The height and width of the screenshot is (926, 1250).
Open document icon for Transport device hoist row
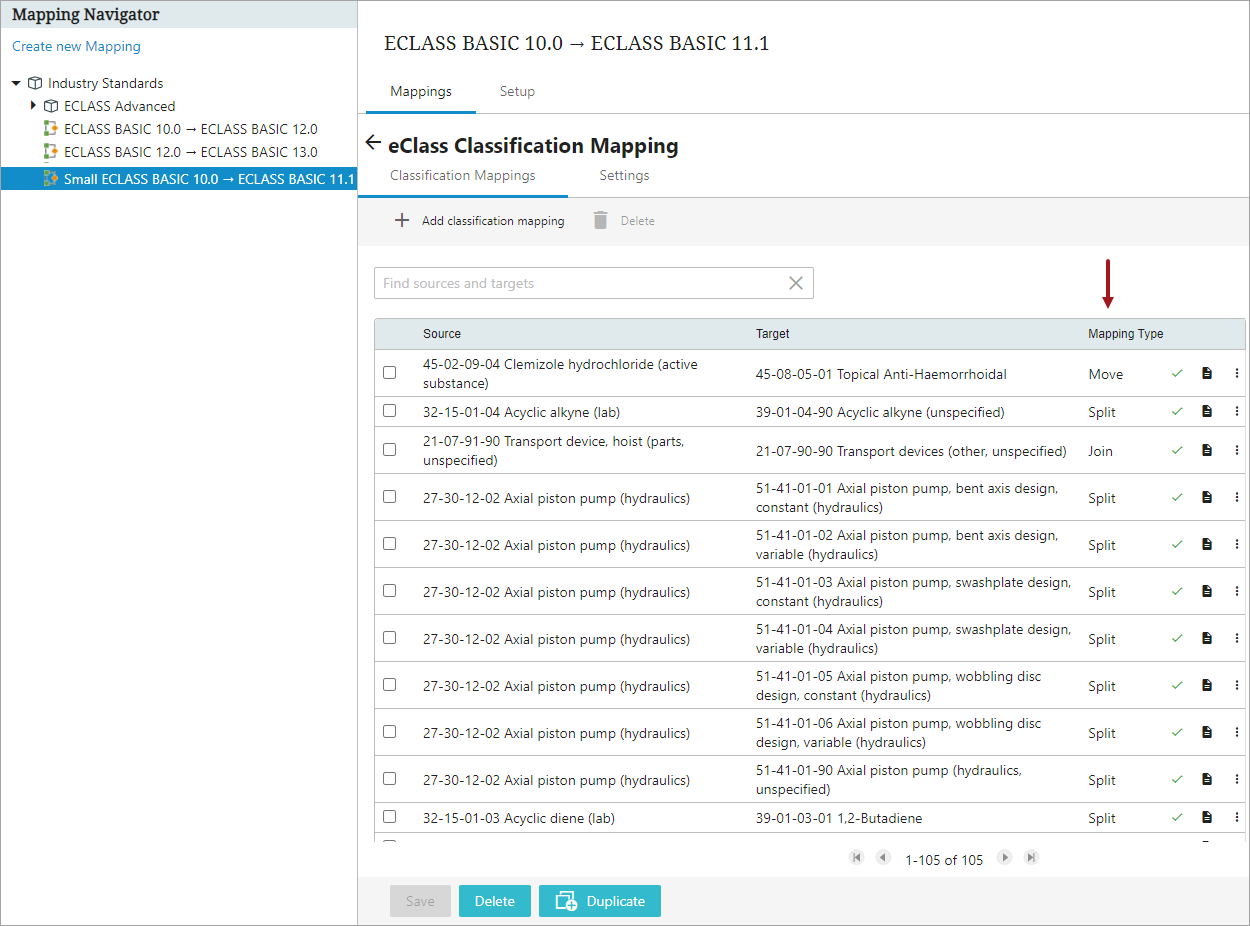point(1207,450)
